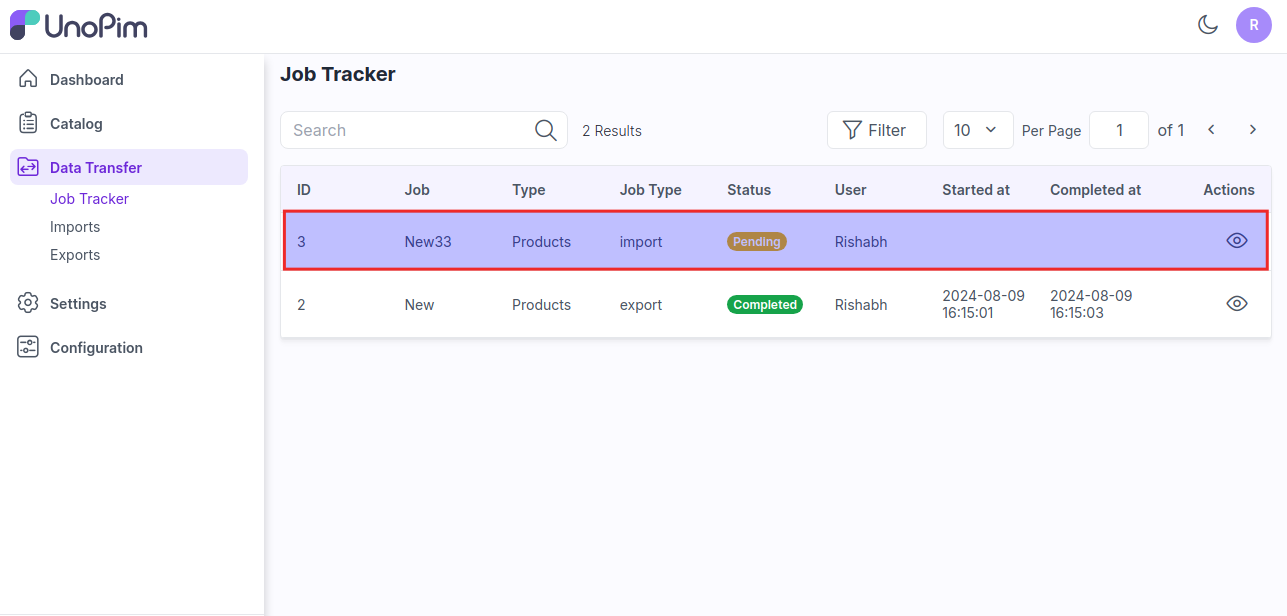The image size is (1287, 616).
Task: Go to next page with the right chevron
Action: coord(1252,130)
